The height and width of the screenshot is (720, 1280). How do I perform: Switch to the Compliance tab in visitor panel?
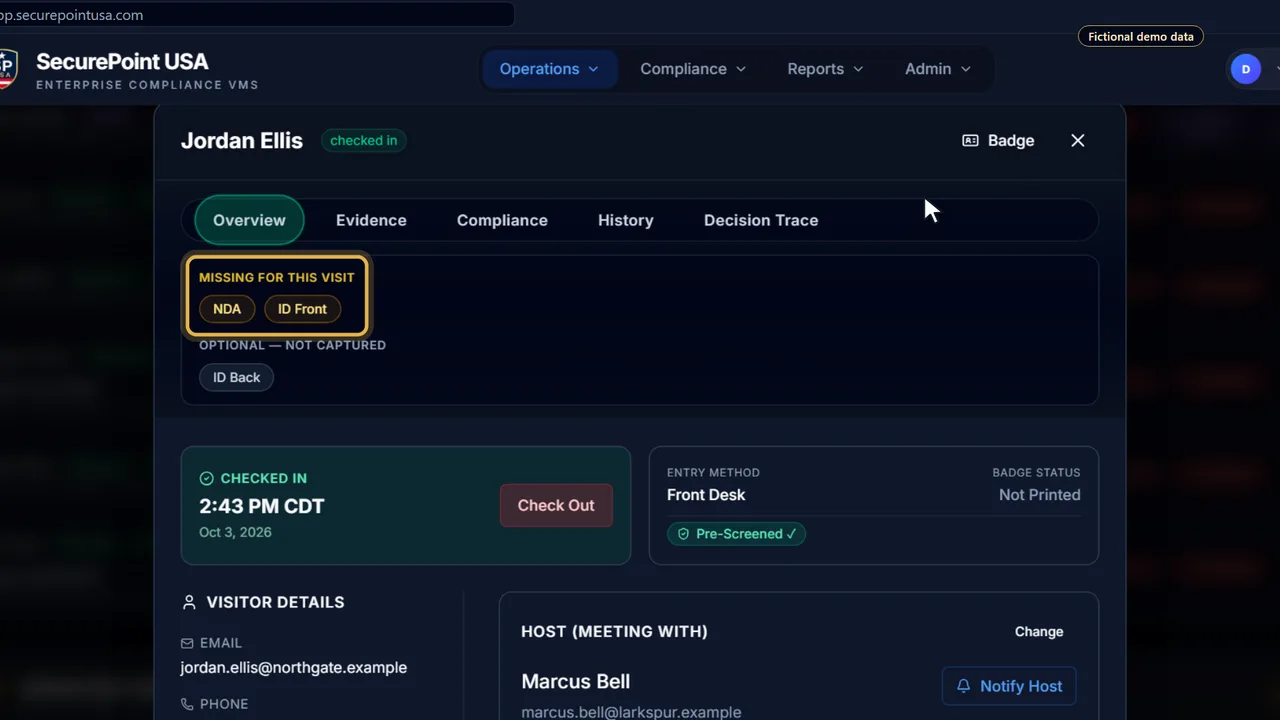click(502, 220)
